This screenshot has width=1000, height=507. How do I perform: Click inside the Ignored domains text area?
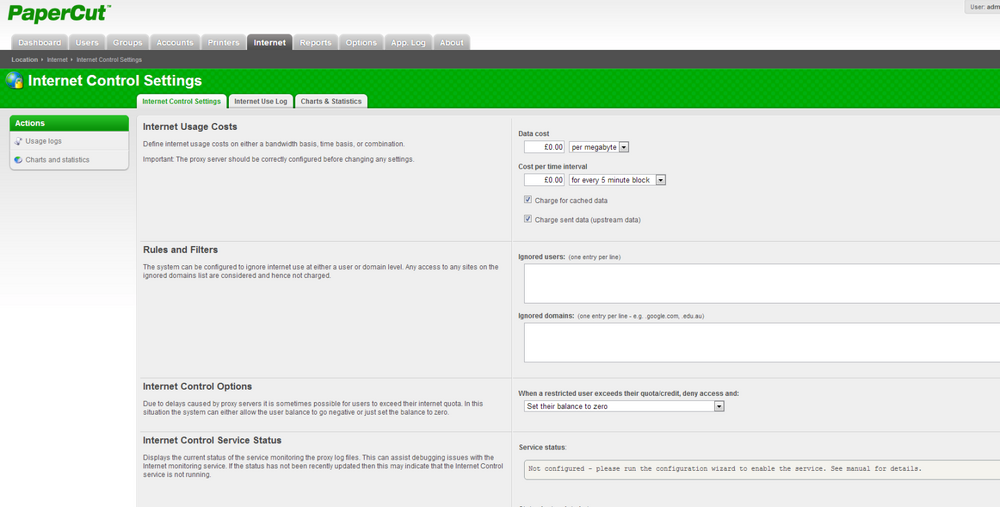click(x=762, y=342)
